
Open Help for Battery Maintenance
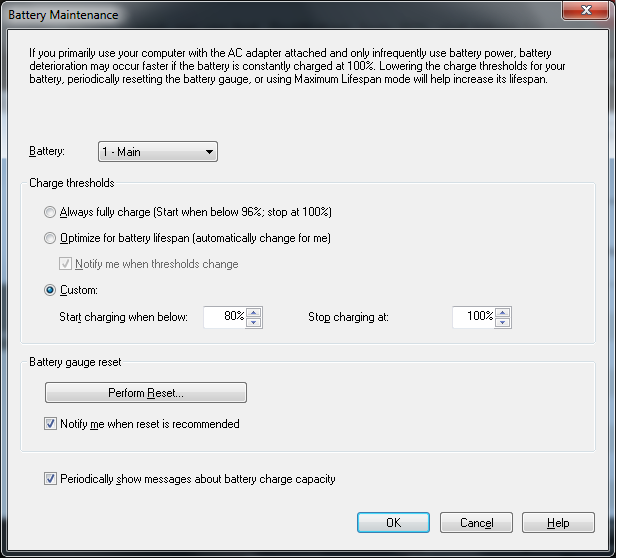[558, 523]
